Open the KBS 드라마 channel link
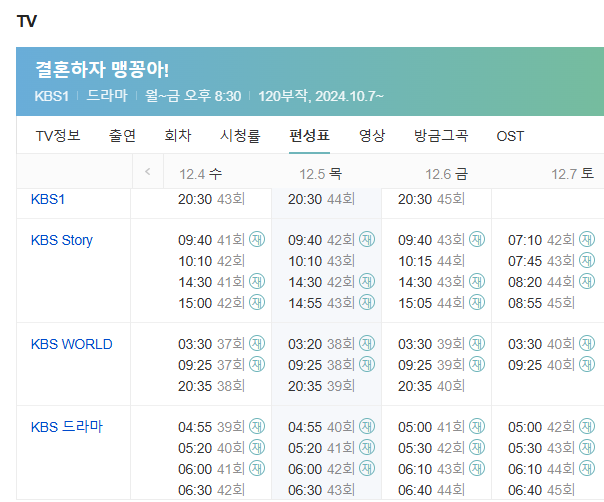604x502 pixels. tap(67, 427)
